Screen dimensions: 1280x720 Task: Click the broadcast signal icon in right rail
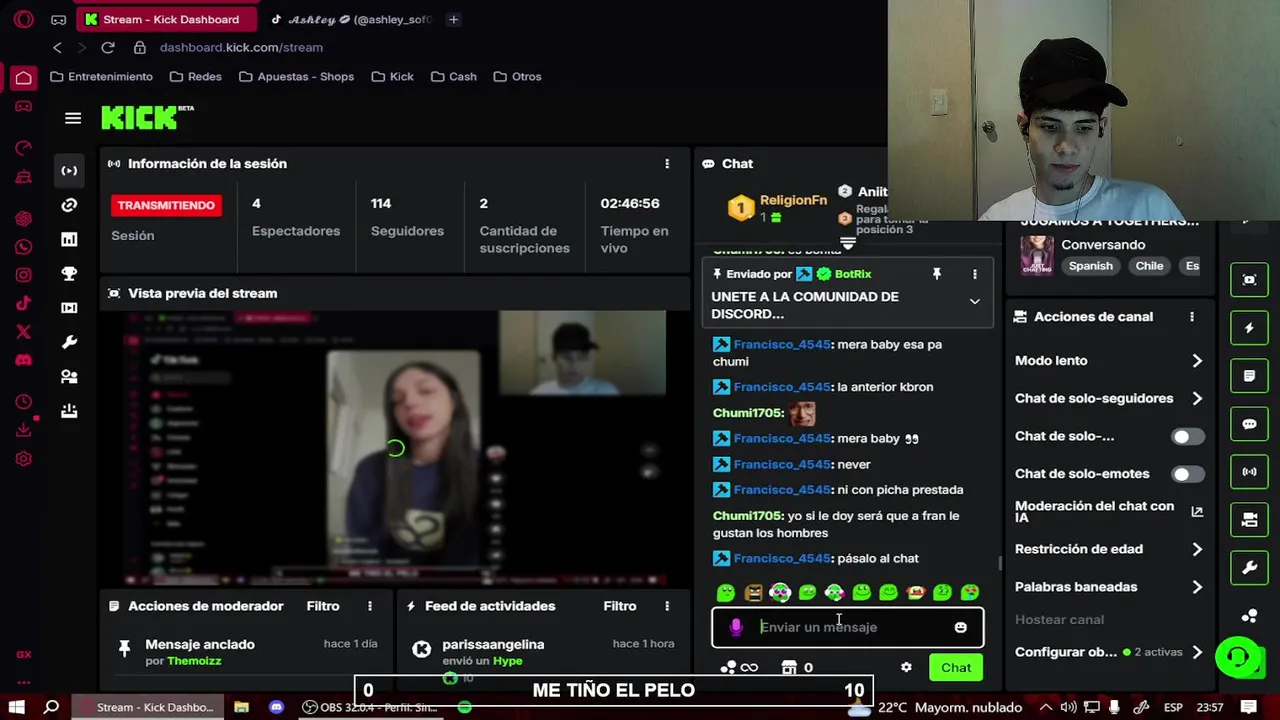tap(1249, 471)
